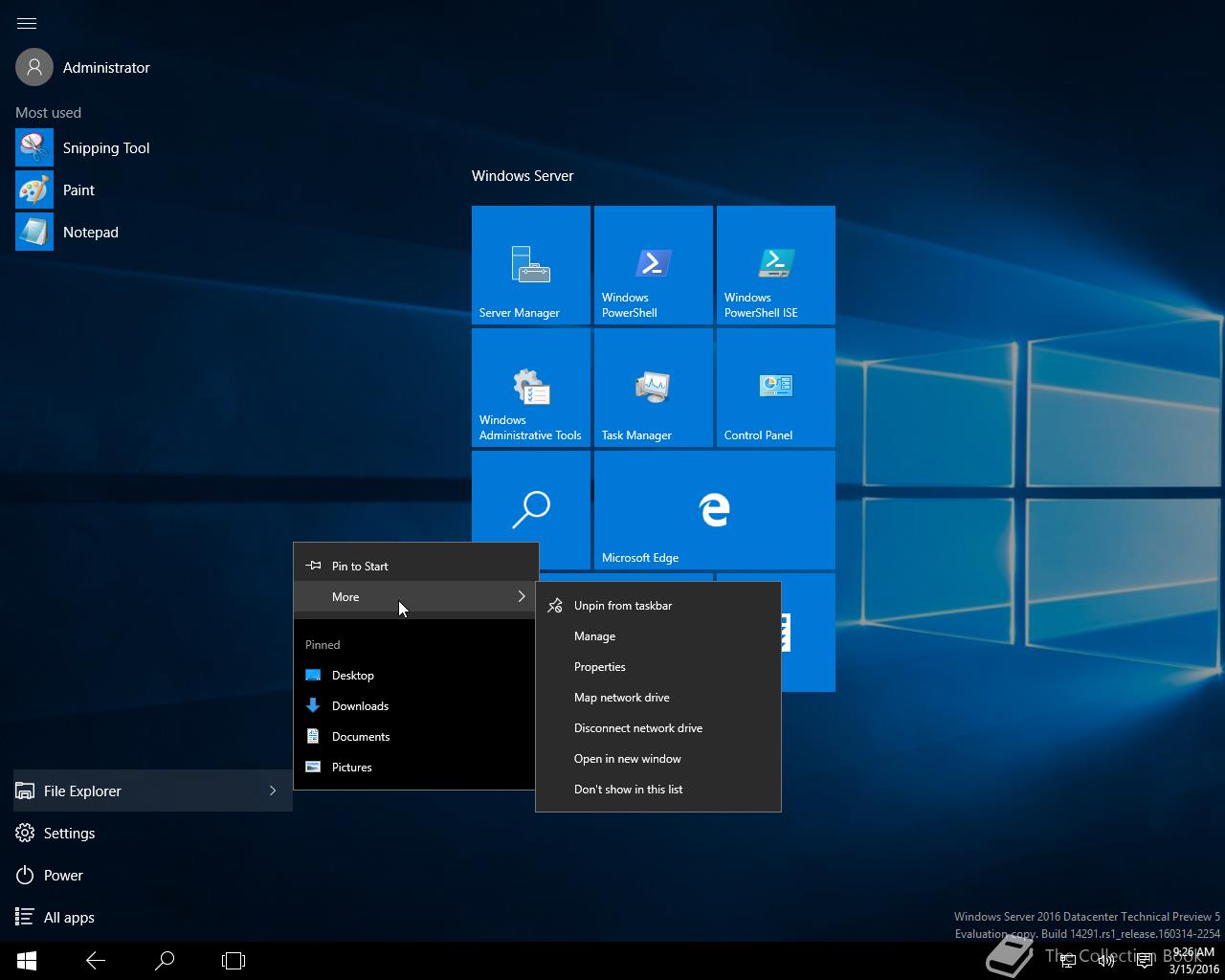
Task: Launch the Windows PowerShell tile
Action: tap(654, 265)
